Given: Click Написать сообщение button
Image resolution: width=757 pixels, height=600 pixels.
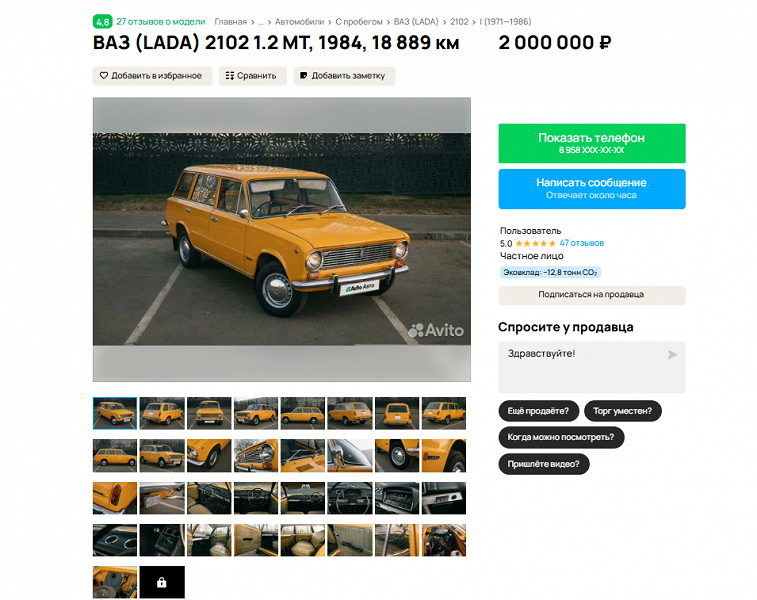Looking at the screenshot, I should click(x=592, y=189).
